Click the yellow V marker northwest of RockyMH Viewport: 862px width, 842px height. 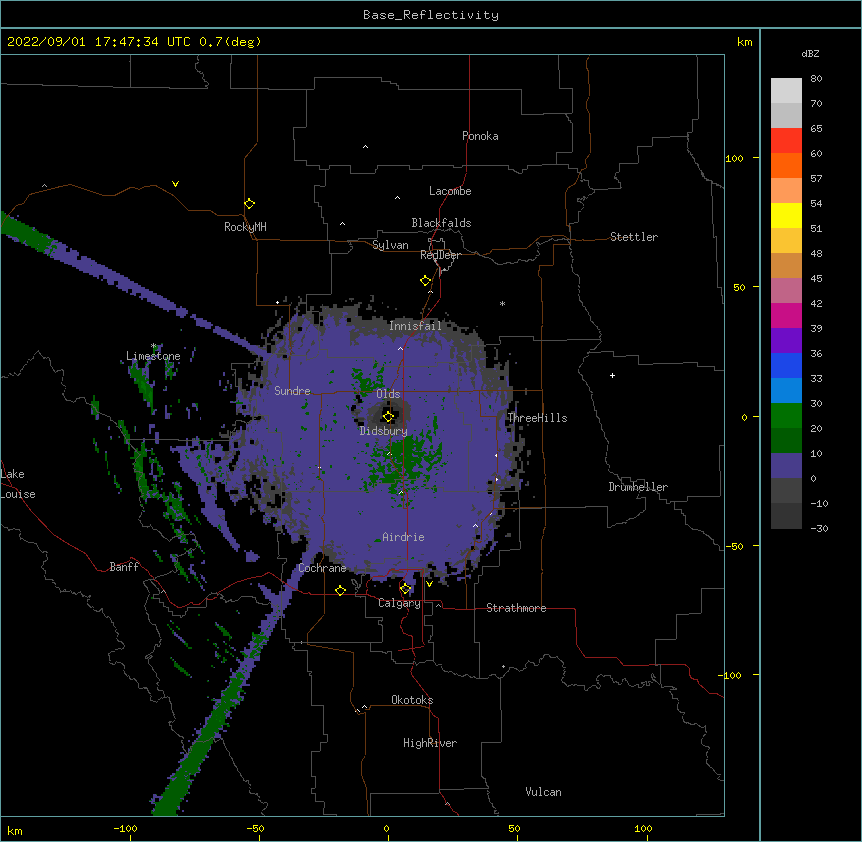[175, 184]
